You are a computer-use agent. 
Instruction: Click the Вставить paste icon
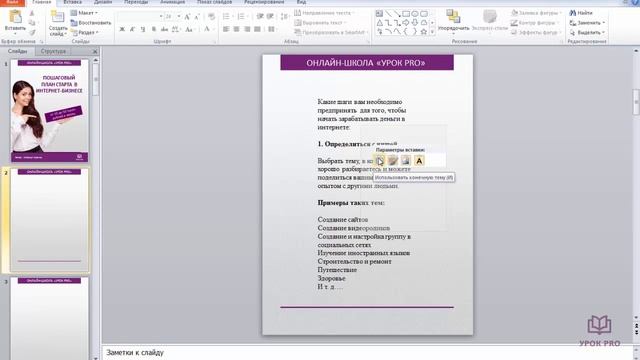15,17
